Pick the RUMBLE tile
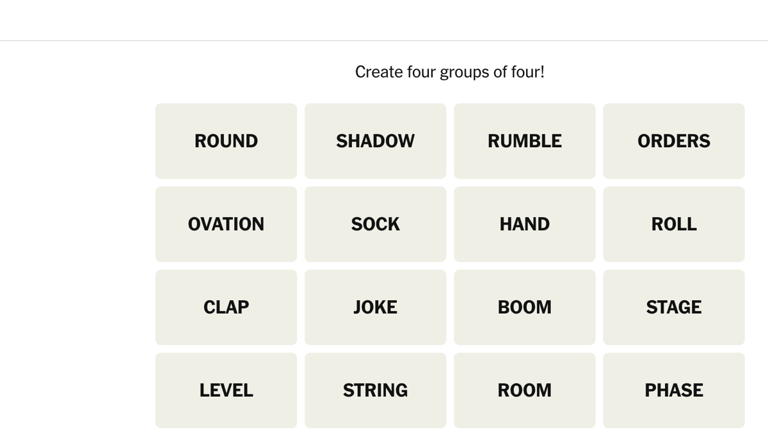This screenshot has width=768, height=432. (x=524, y=141)
